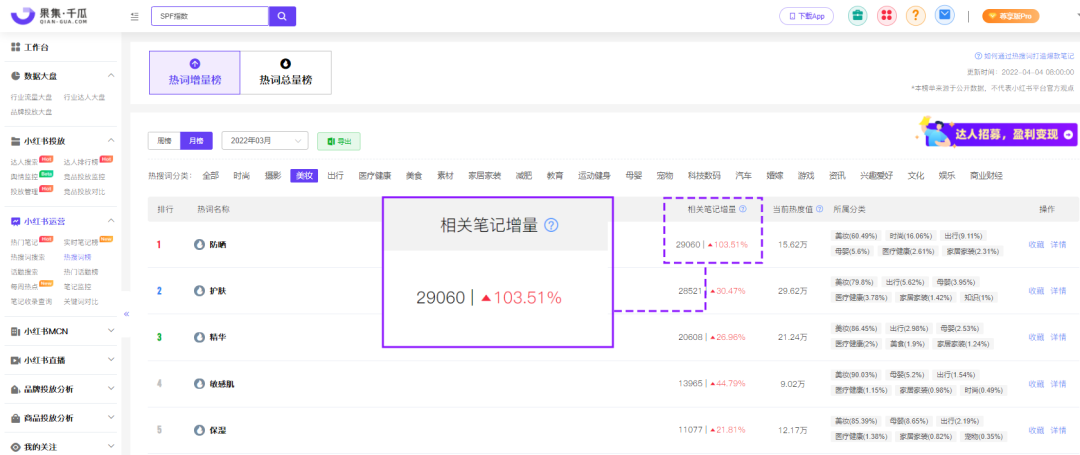Click the orange question mark help icon

(915, 16)
